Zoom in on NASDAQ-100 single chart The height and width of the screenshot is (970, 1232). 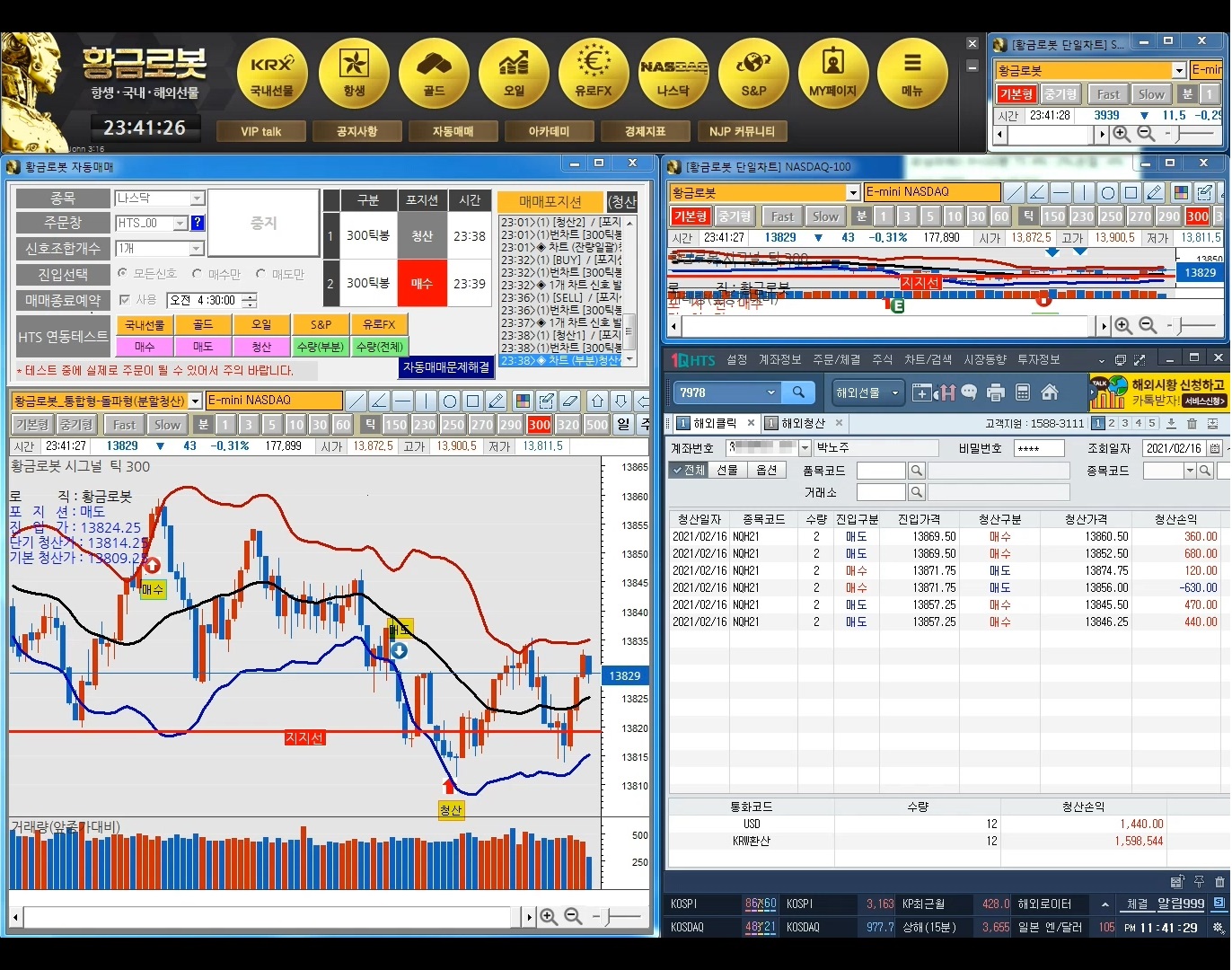1123,326
